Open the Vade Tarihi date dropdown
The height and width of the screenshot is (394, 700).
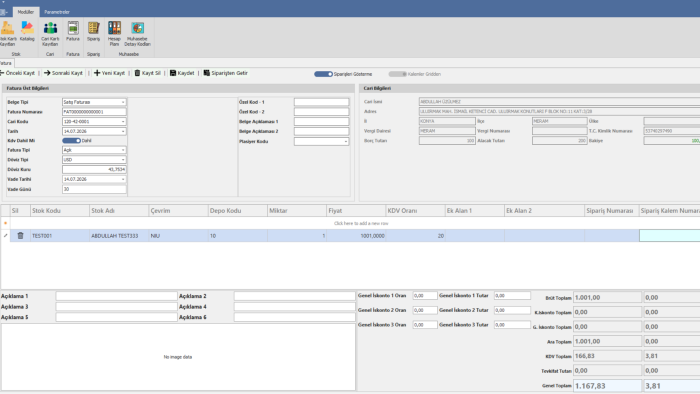pos(123,179)
